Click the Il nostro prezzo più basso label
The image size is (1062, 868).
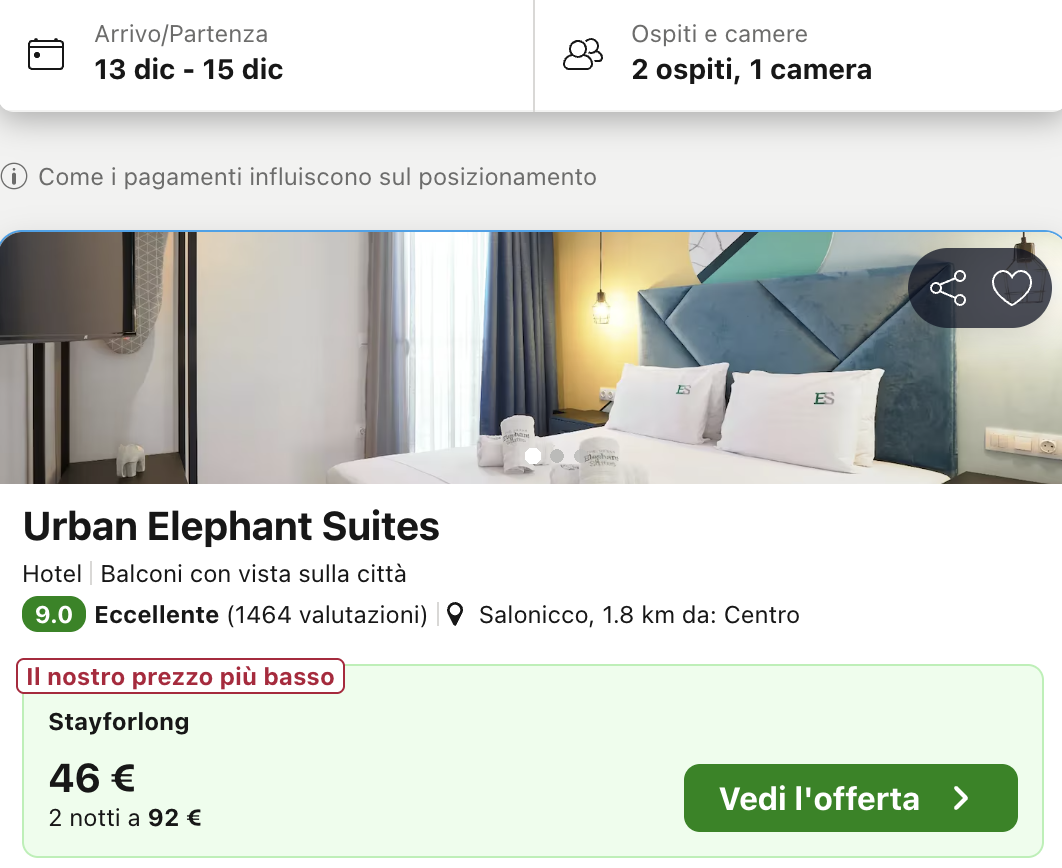tap(181, 677)
